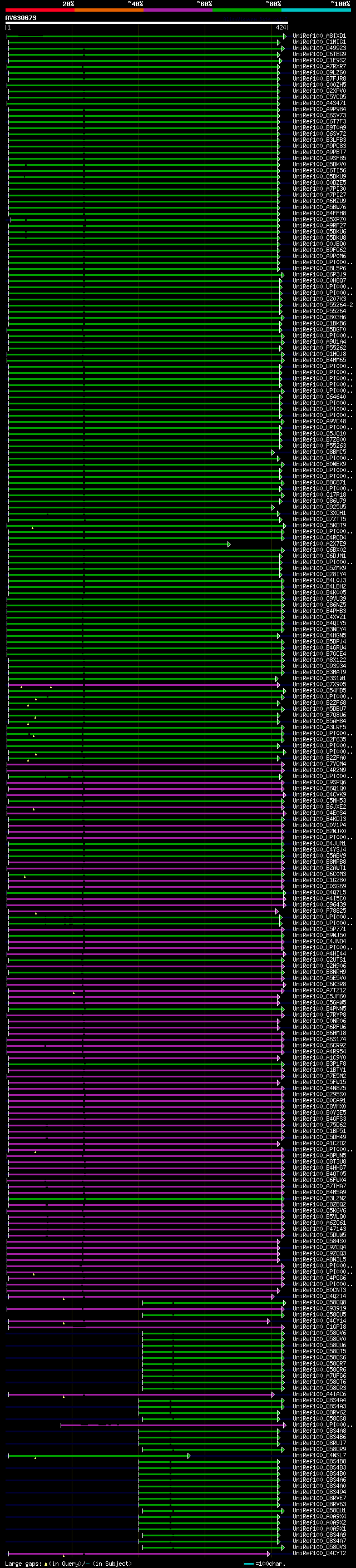Viewport: 356px width, 1568px height.
Task: Open the UniRef100_A9PC83 label
Action: coord(319,146)
